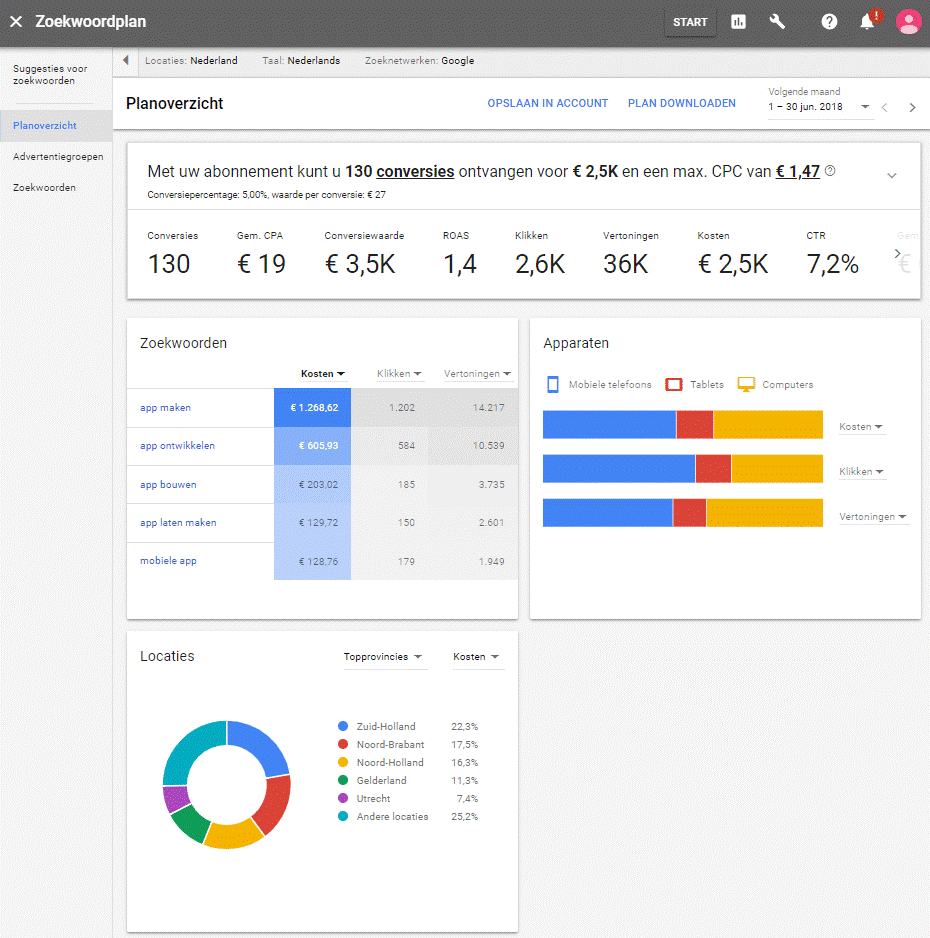Open the Topprovincies dropdown

click(383, 657)
